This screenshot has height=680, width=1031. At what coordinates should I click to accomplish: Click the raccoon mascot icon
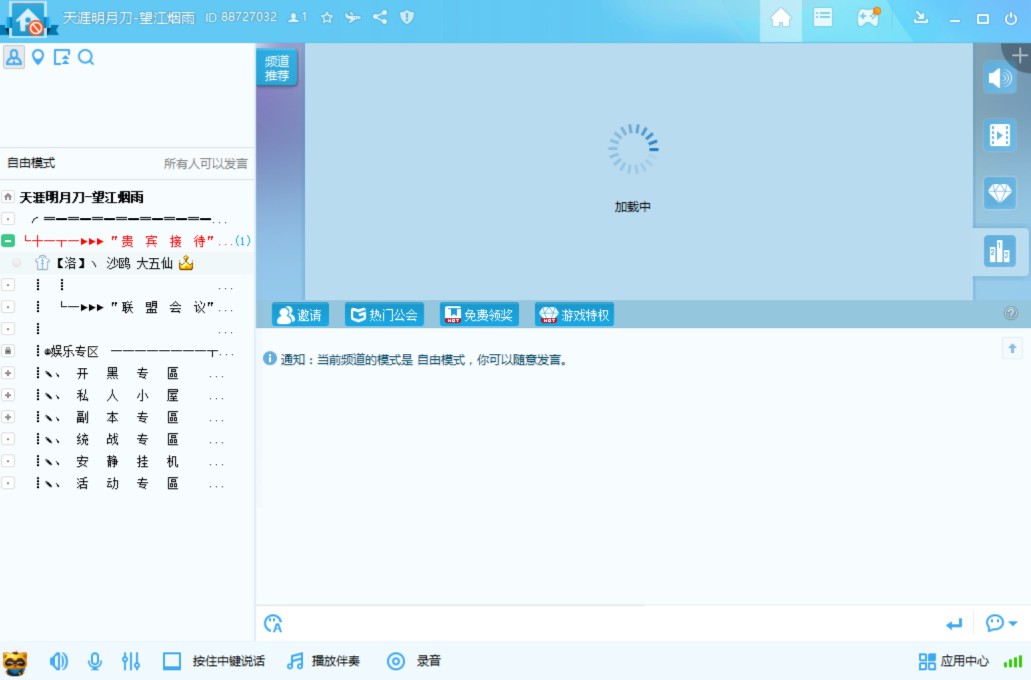coord(15,663)
